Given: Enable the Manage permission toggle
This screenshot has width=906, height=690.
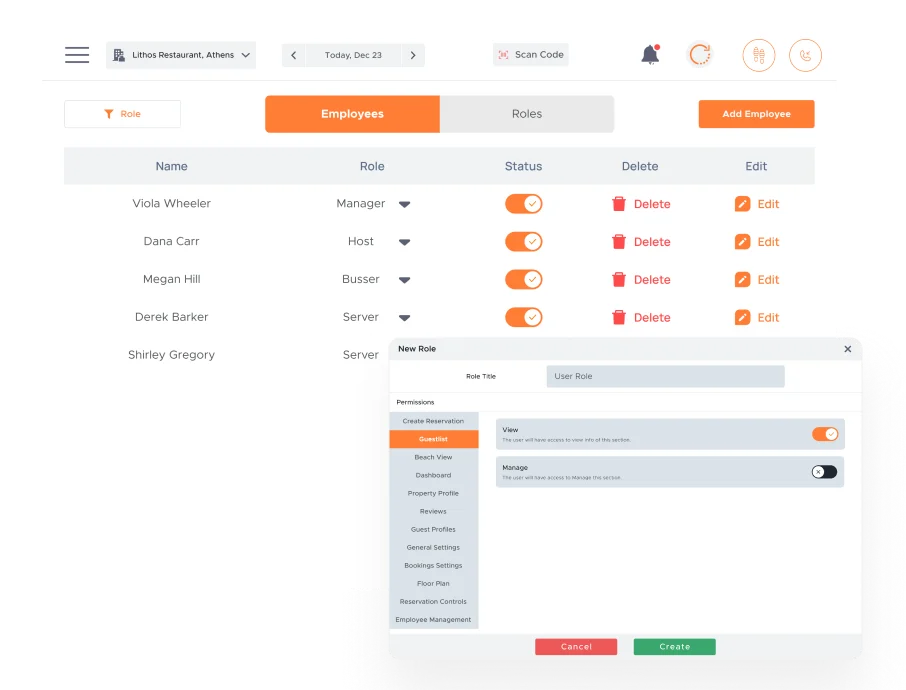Looking at the screenshot, I should pyautogui.click(x=825, y=472).
